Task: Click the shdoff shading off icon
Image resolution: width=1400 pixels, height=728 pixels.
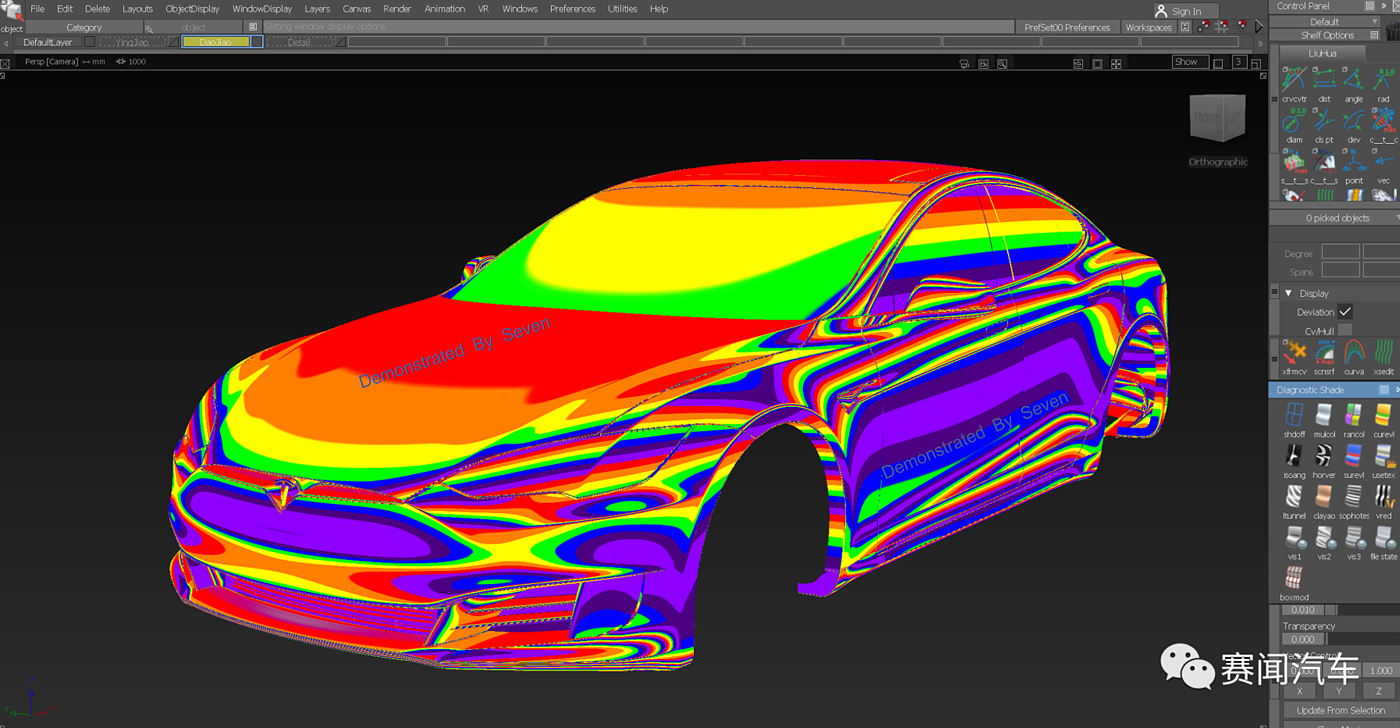Action: pyautogui.click(x=1294, y=415)
